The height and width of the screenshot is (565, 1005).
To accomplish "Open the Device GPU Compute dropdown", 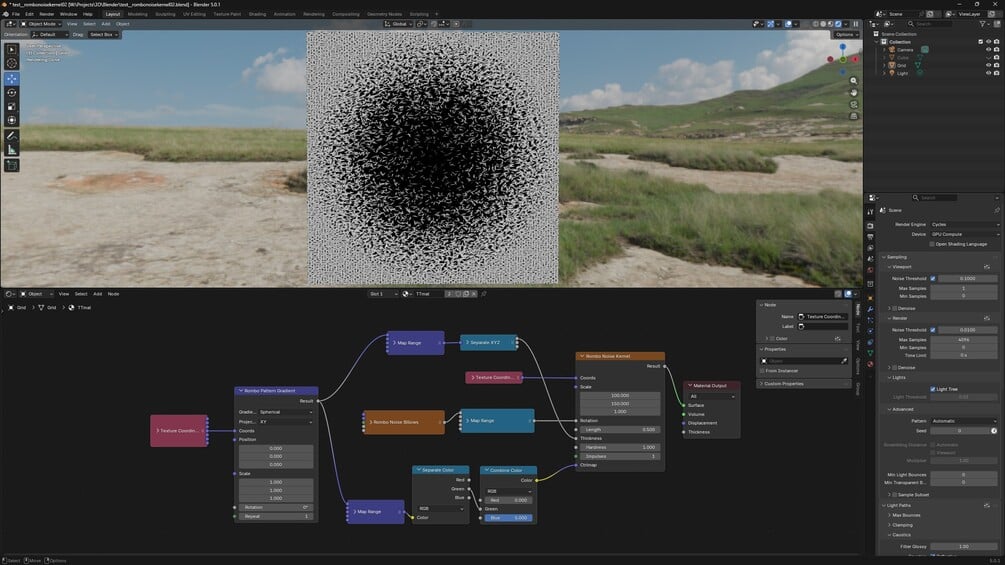I will (965, 234).
